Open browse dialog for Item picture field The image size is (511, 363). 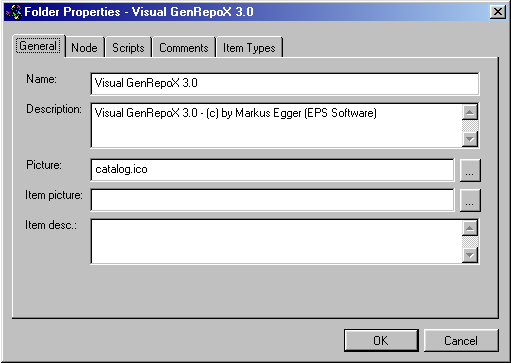coord(470,200)
